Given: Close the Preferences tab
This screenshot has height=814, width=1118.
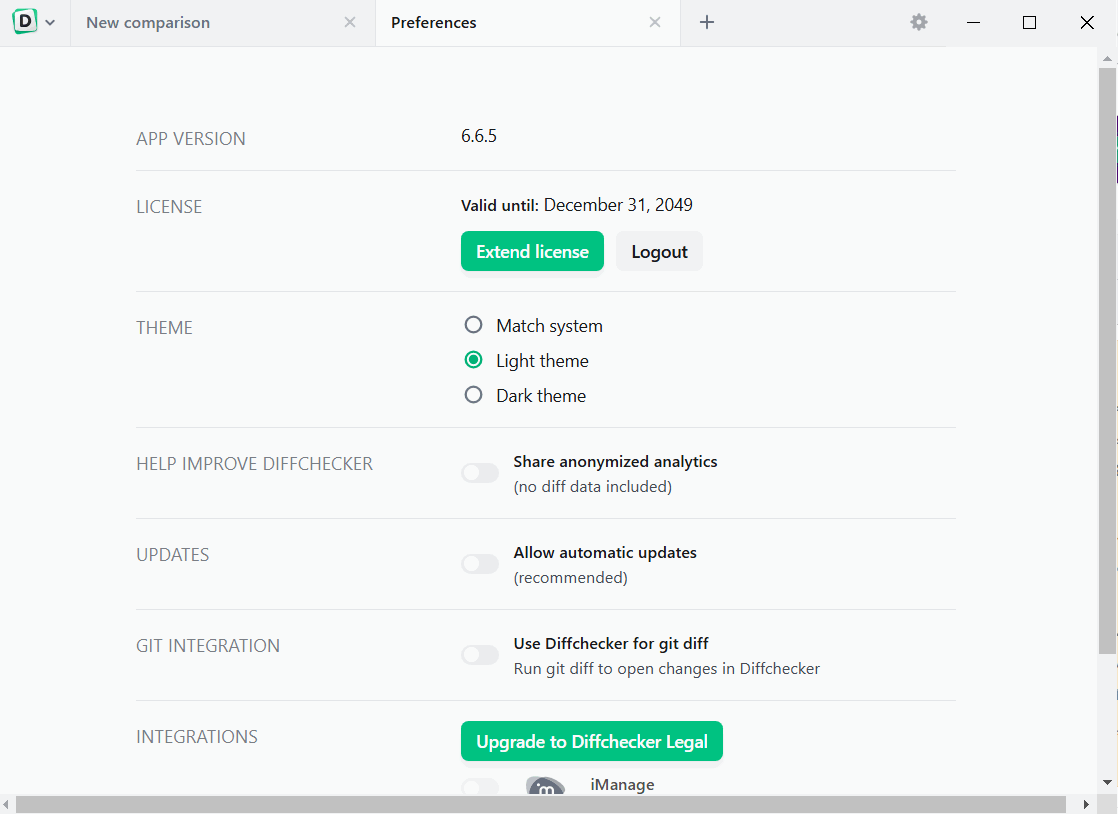Looking at the screenshot, I should point(655,22).
